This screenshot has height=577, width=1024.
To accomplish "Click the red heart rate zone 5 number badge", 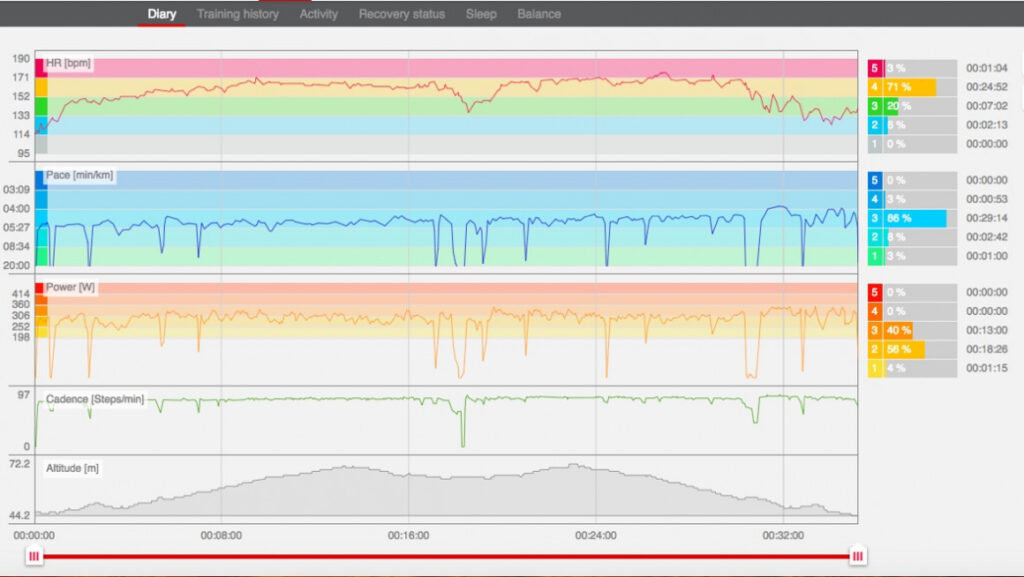I will [x=874, y=68].
